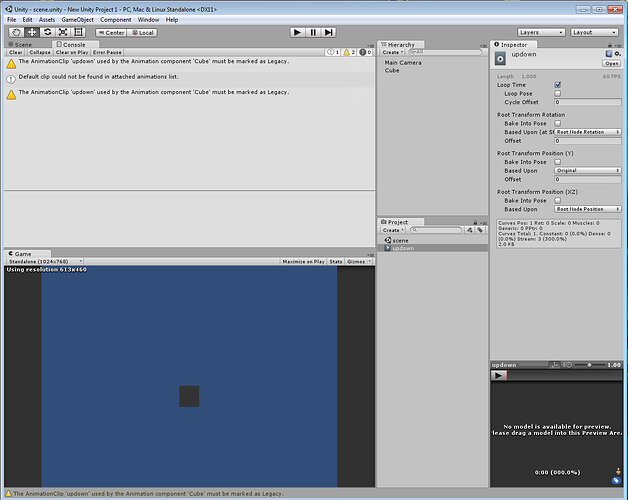Check Bake Into Pose under Root Transform Rotation
Viewport: 628px width, 500px height.
pyautogui.click(x=558, y=123)
